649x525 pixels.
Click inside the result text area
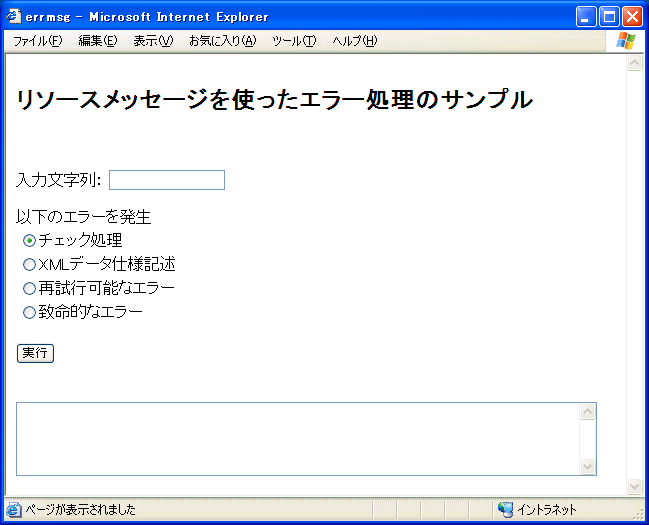pos(298,439)
